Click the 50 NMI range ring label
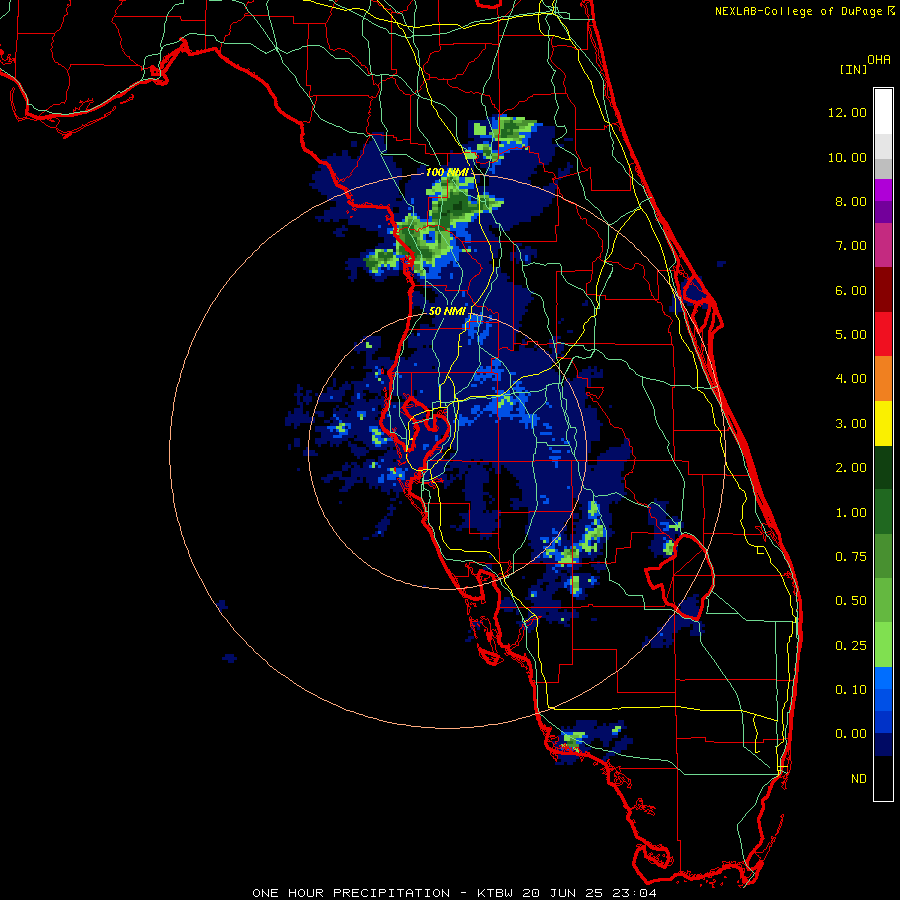The image size is (900, 900). tap(447, 311)
